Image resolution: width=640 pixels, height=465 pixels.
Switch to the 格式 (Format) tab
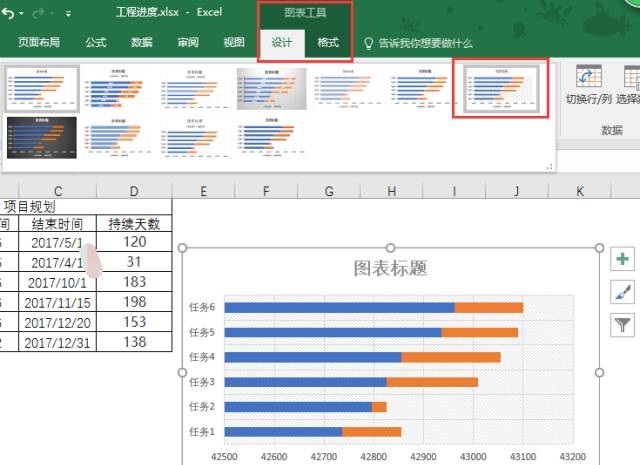point(327,43)
